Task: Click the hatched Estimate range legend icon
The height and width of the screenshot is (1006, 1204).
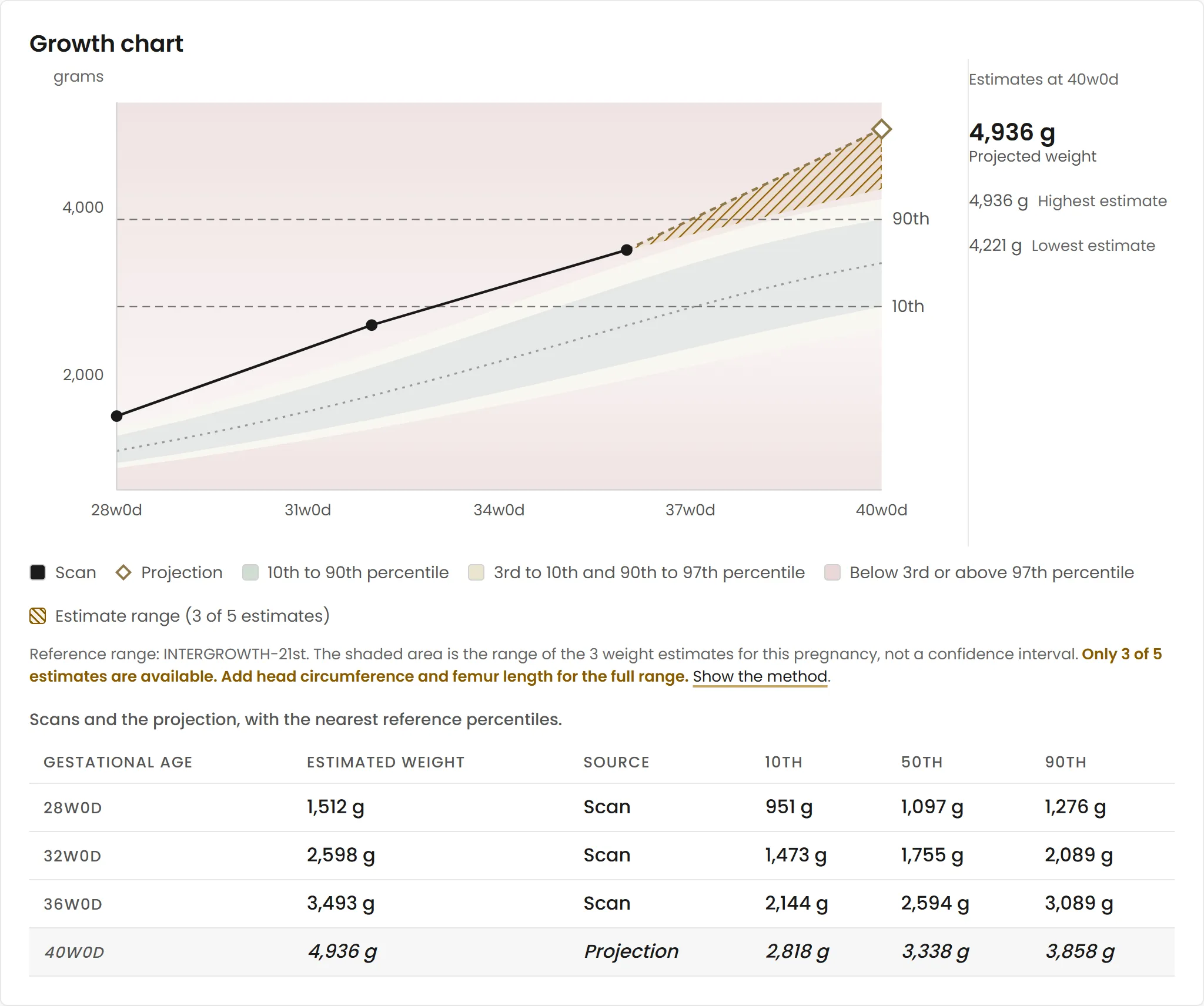Action: (38, 616)
